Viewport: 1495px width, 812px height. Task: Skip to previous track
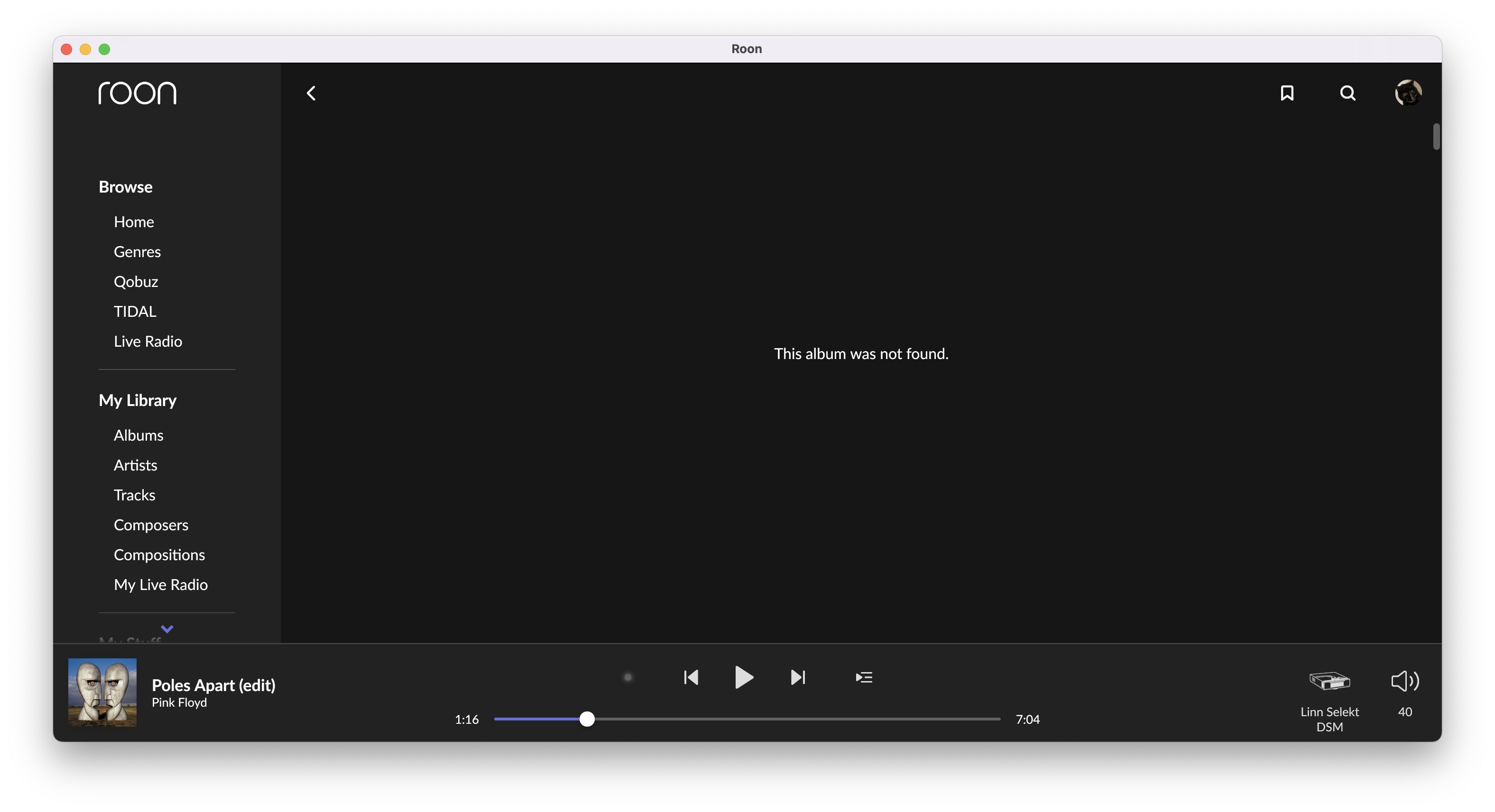pos(691,677)
